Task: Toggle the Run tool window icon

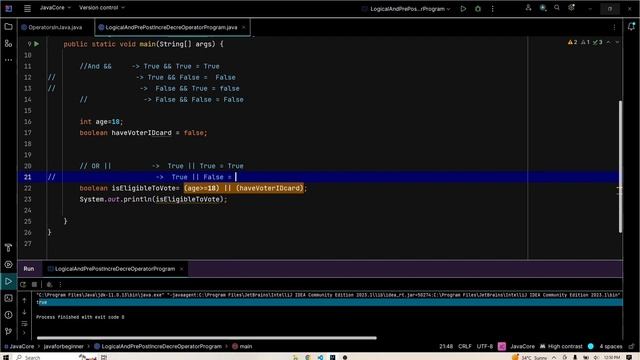Action: [x=8, y=281]
